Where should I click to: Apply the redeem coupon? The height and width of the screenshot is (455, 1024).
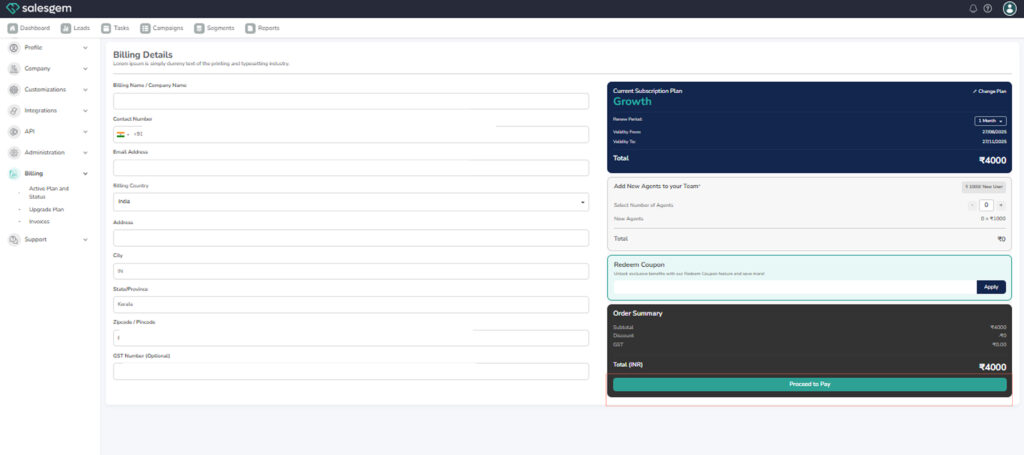[x=990, y=287]
